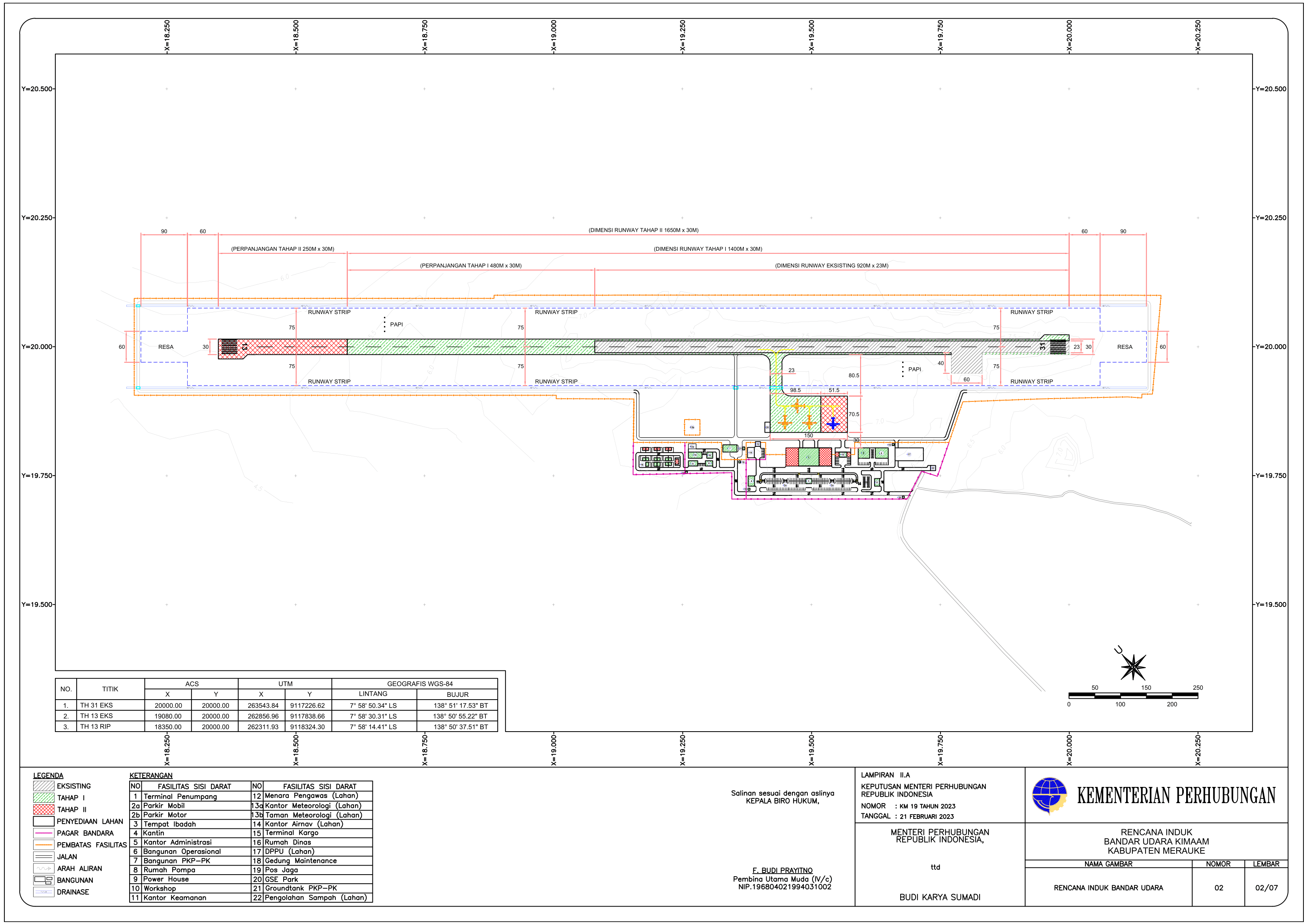Click the scale bar graphic
The height and width of the screenshot is (924, 1307).
tap(1133, 696)
